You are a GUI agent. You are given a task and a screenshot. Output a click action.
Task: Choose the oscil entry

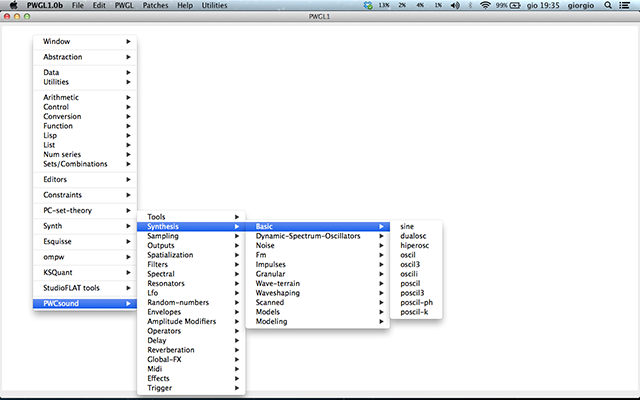[416, 255]
